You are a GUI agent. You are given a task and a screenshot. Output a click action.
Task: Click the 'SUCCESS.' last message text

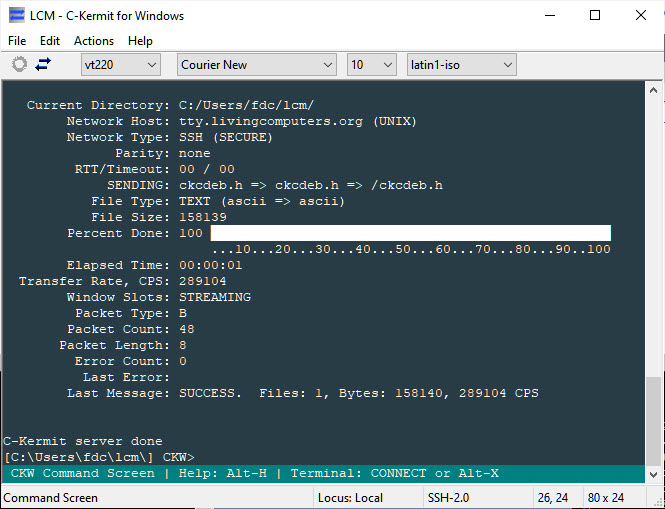(210, 393)
